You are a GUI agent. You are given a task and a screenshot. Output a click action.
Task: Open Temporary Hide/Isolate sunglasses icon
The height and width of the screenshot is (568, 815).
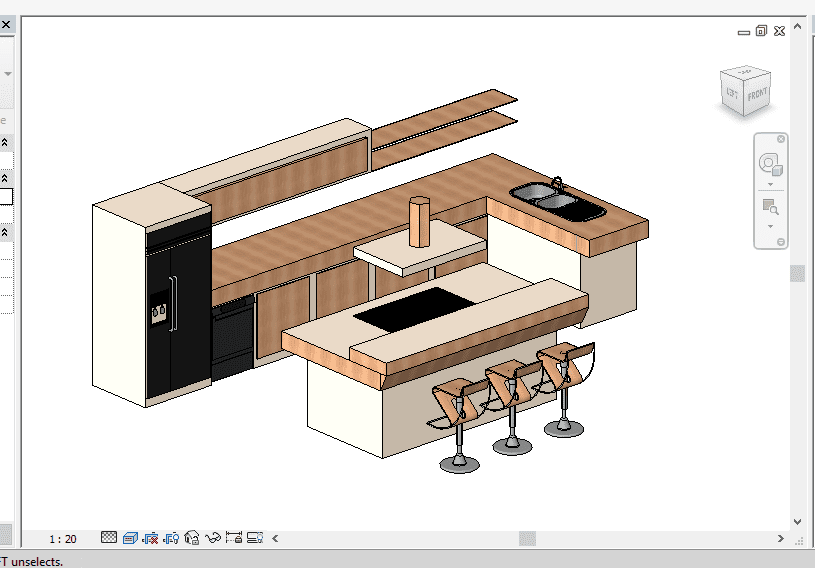click(213, 538)
